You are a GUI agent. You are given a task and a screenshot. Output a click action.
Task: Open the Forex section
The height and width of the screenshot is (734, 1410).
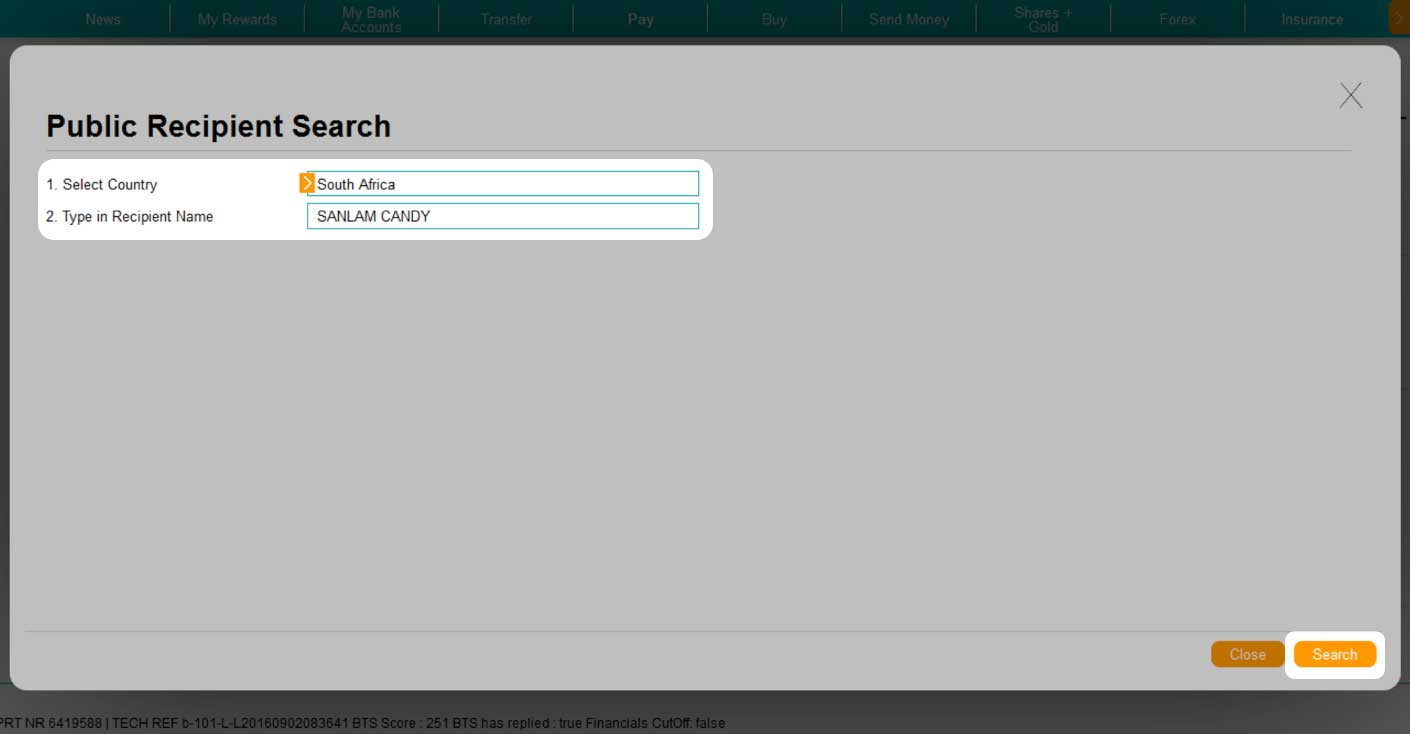click(1177, 18)
